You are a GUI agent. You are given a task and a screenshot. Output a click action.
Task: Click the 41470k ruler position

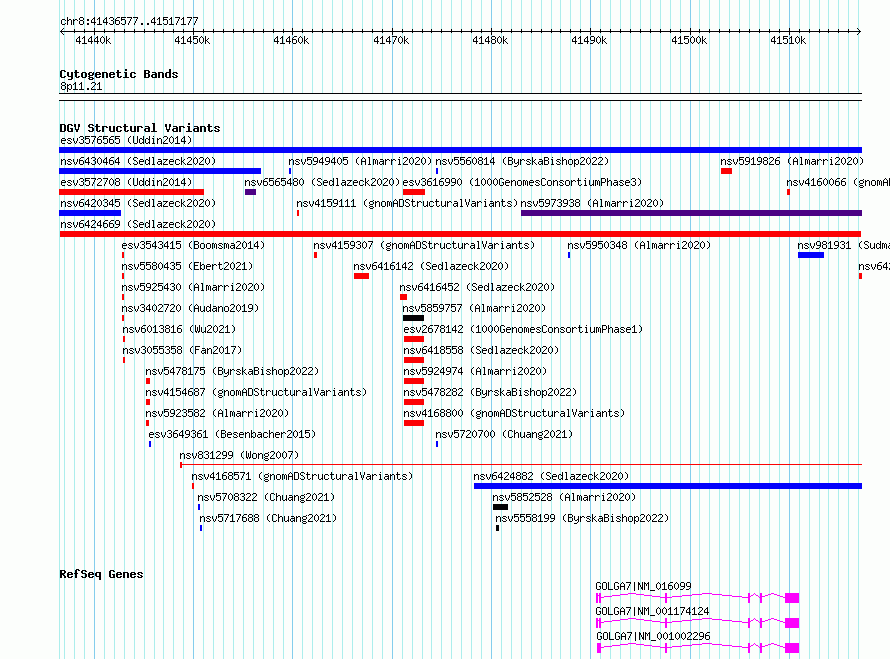tap(391, 40)
